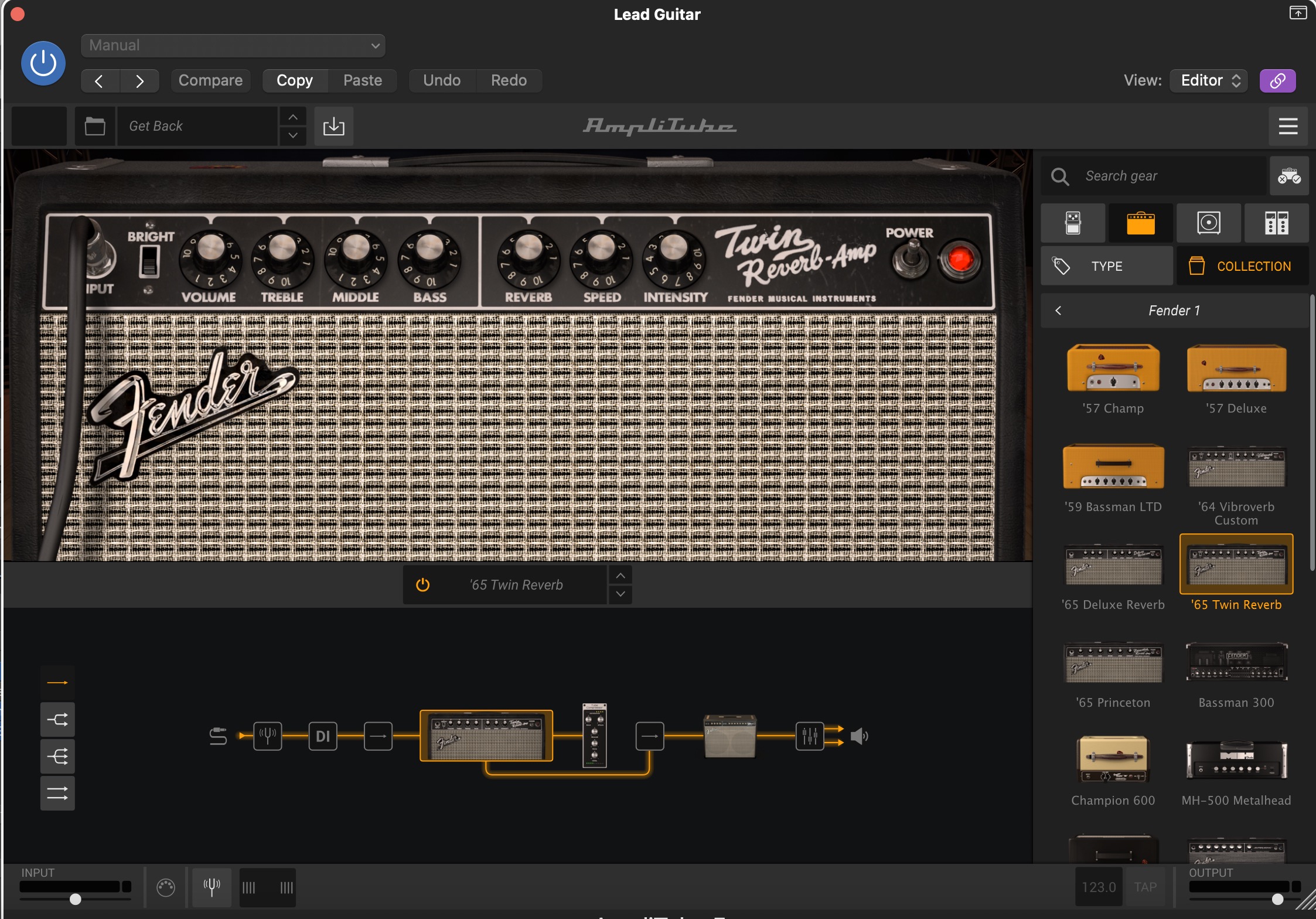Click the SPEED knob on the amp

pos(602,258)
